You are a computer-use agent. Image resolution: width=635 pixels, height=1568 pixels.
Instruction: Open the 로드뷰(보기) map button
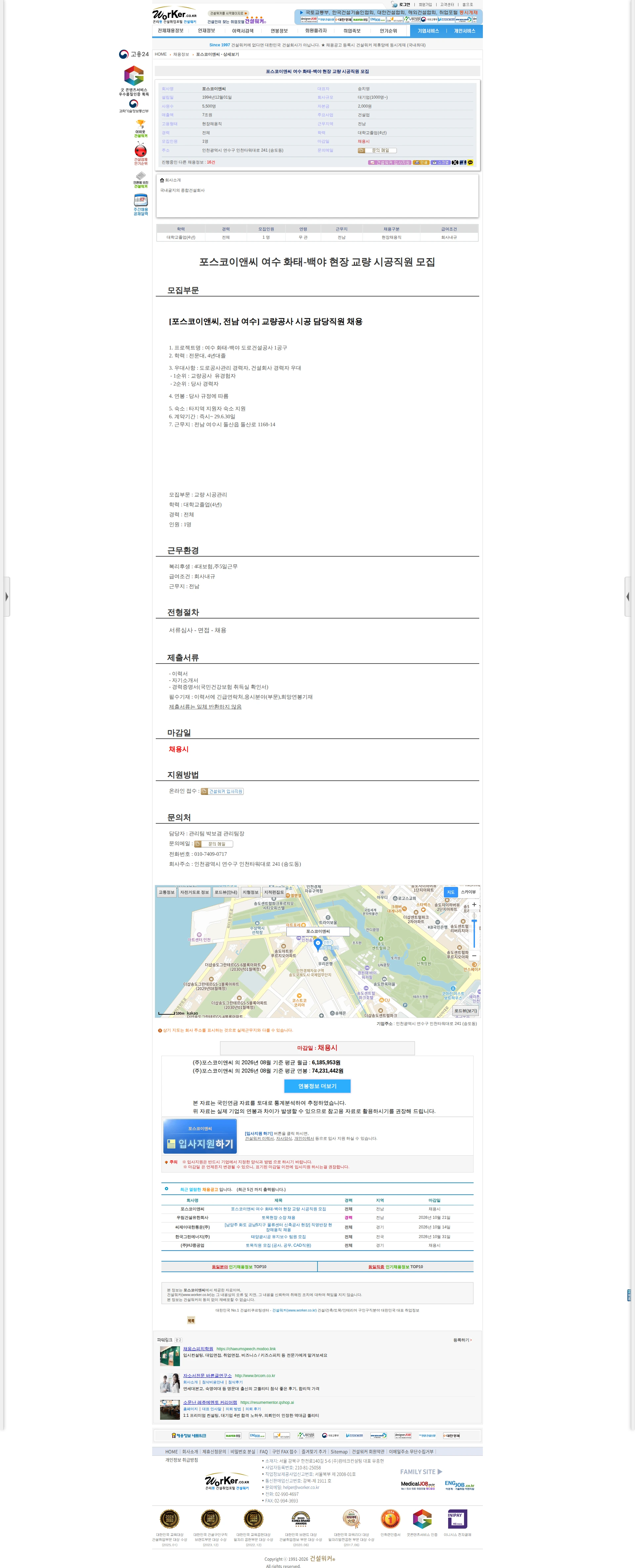[x=465, y=1010]
